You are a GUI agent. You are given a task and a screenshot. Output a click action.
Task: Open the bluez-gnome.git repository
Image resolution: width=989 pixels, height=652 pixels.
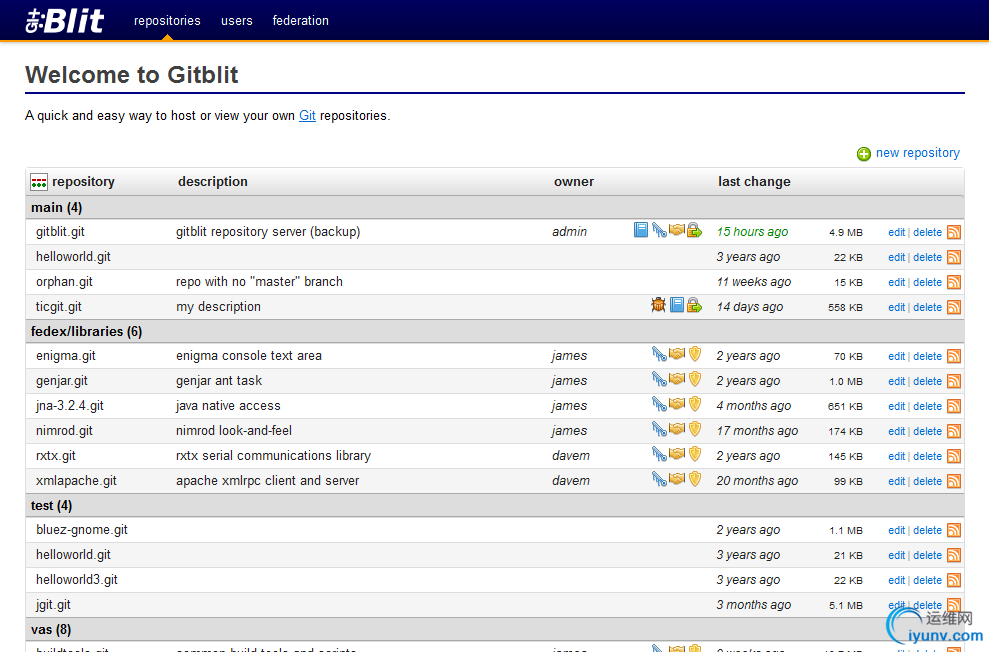[x=81, y=530]
